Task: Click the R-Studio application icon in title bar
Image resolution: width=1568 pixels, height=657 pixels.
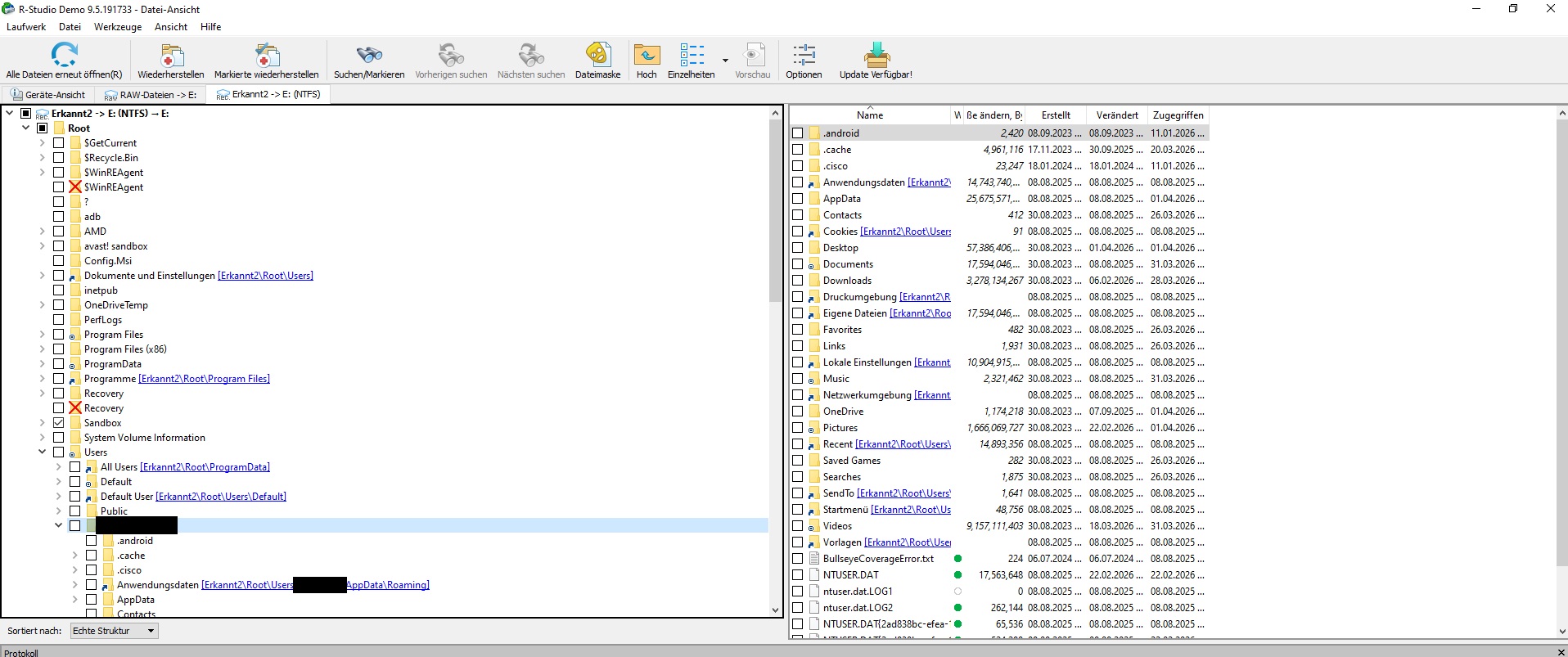Action: pyautogui.click(x=8, y=9)
